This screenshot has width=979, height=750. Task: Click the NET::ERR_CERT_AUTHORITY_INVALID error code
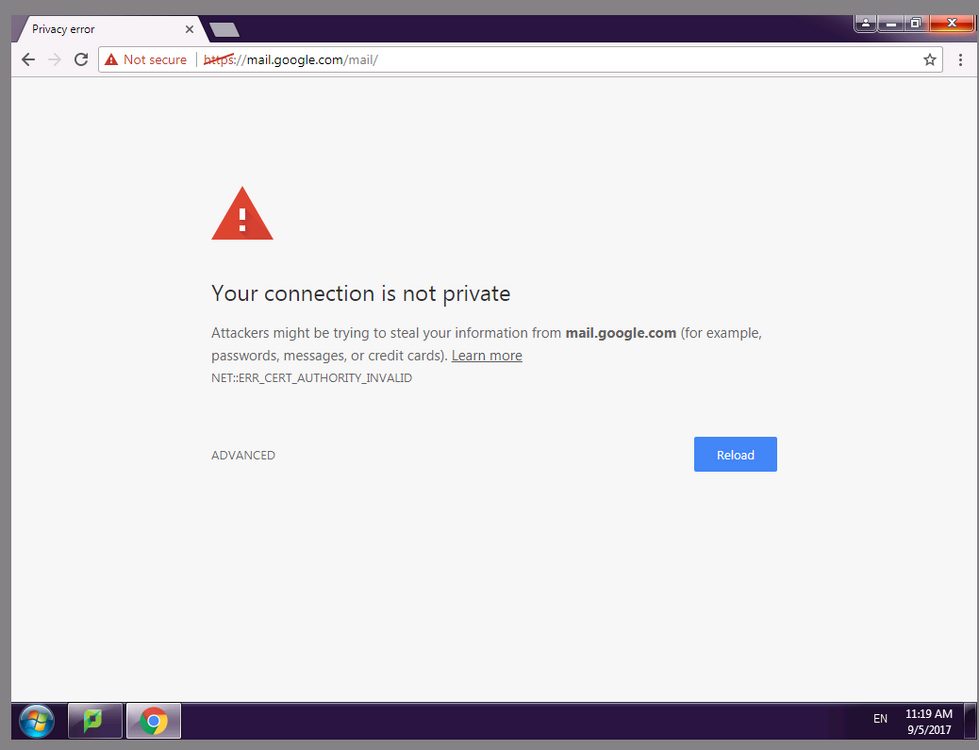(312, 378)
